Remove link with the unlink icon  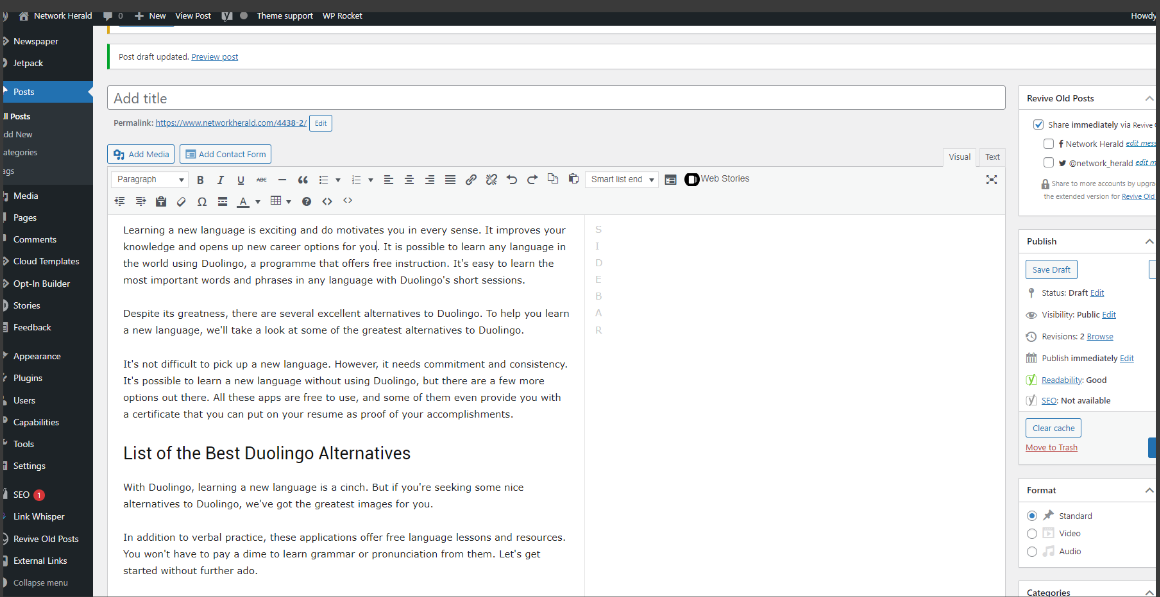[491, 179]
